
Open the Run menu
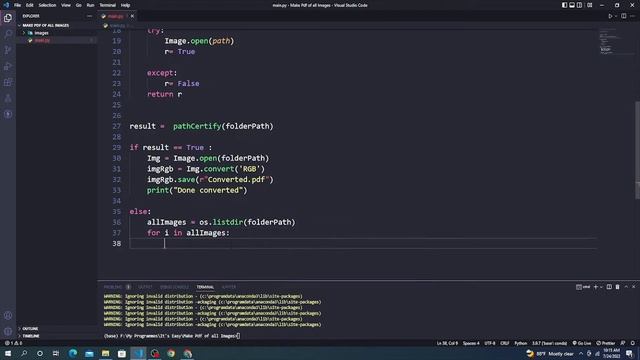pyautogui.click(x=90, y=5)
